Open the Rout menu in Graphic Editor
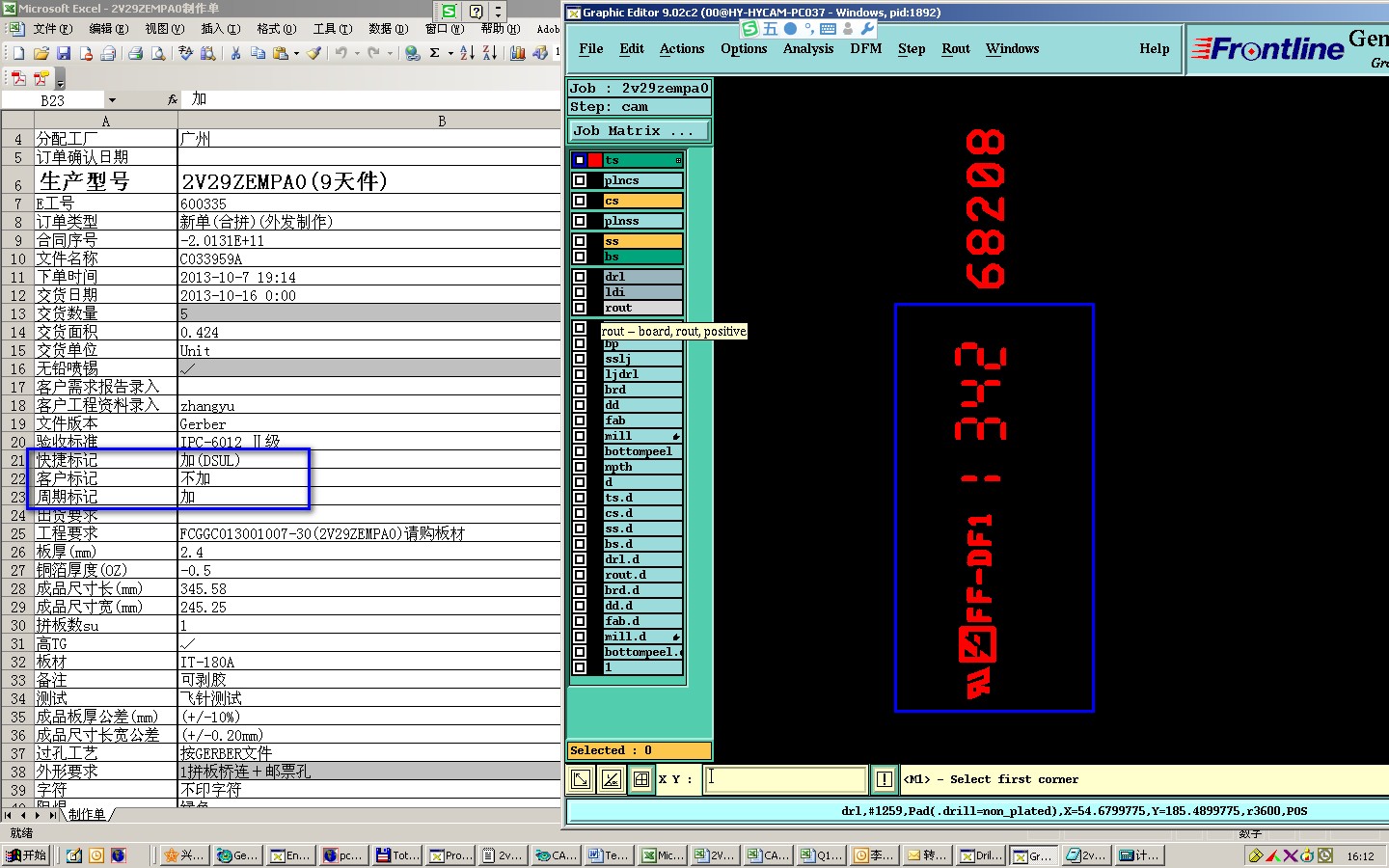The image size is (1389, 868). pyautogui.click(x=956, y=49)
